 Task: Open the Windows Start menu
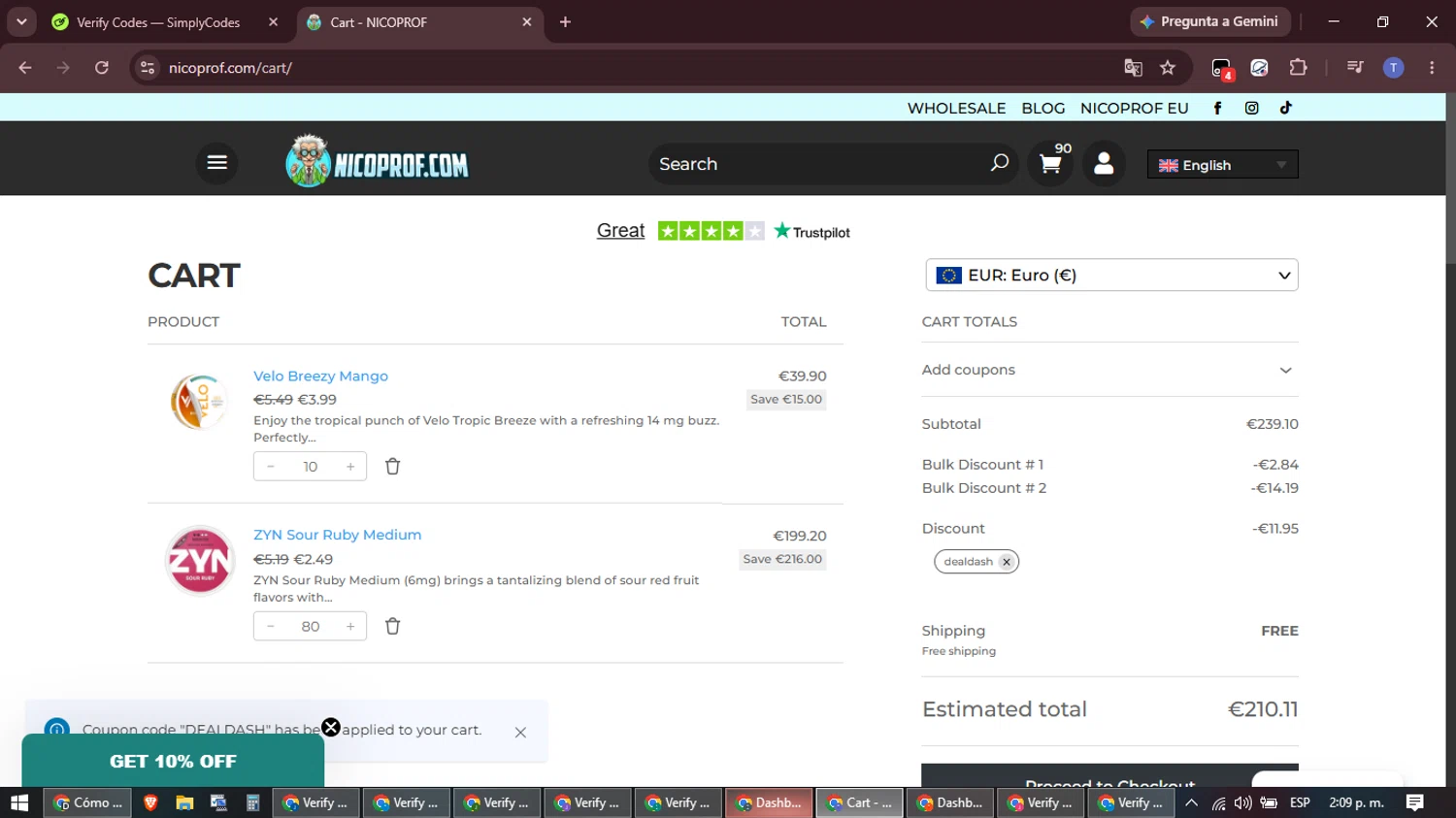tap(19, 802)
